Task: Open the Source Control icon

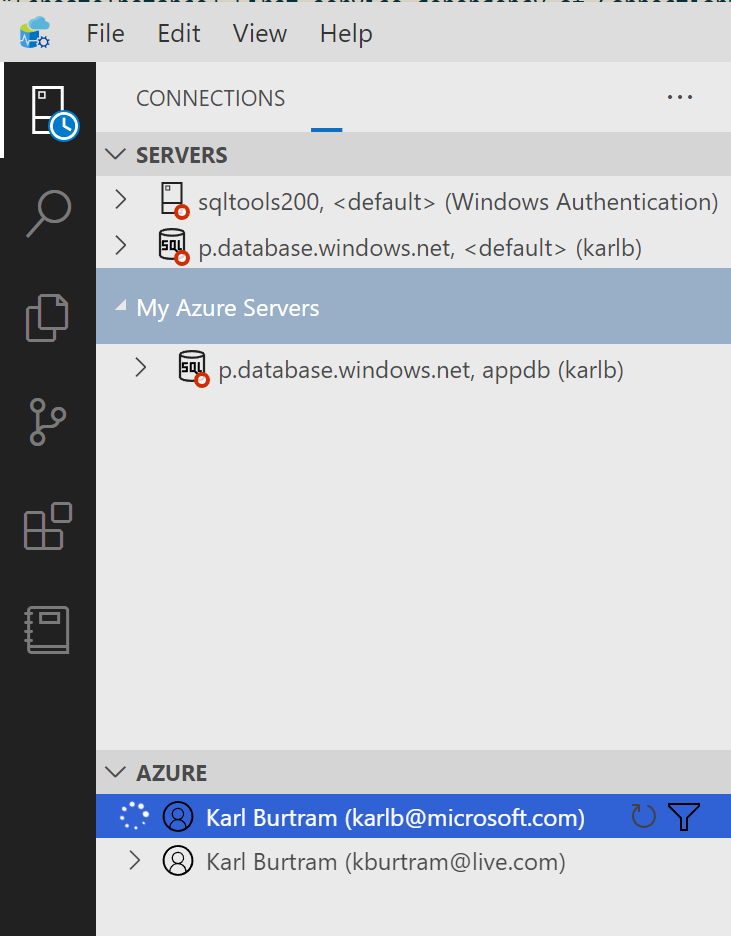Action: [47, 421]
